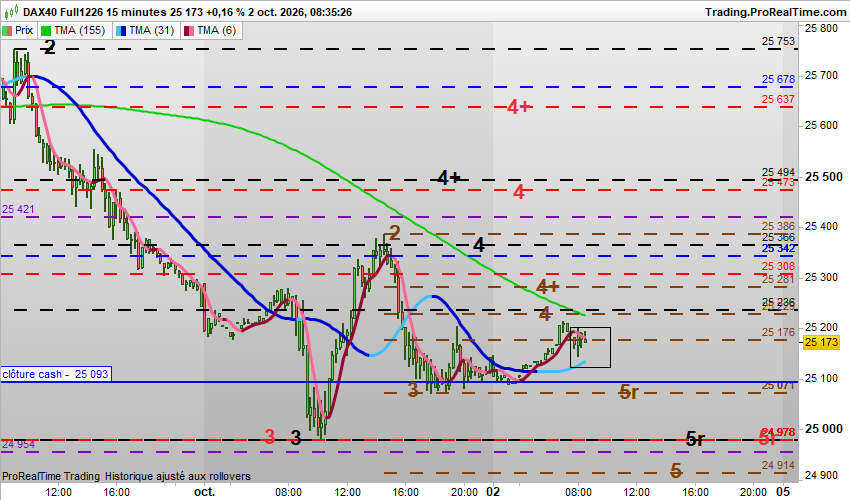This screenshot has height=500, width=850.
Task: Click the red 4+ wave label
Action: coord(519,107)
